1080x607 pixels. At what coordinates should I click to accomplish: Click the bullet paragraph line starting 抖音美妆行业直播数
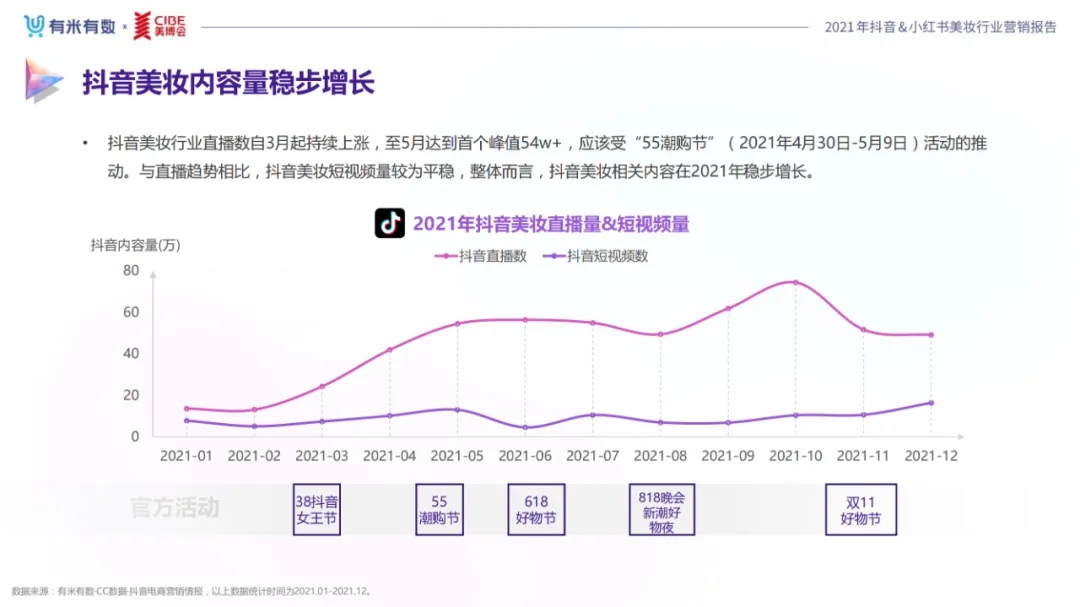[x=548, y=143]
